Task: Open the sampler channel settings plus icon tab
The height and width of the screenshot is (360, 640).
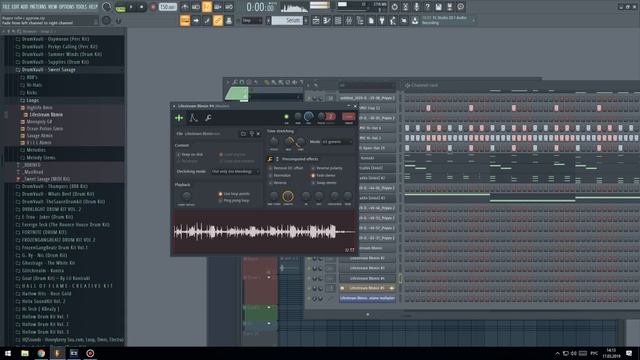Action: click(179, 118)
